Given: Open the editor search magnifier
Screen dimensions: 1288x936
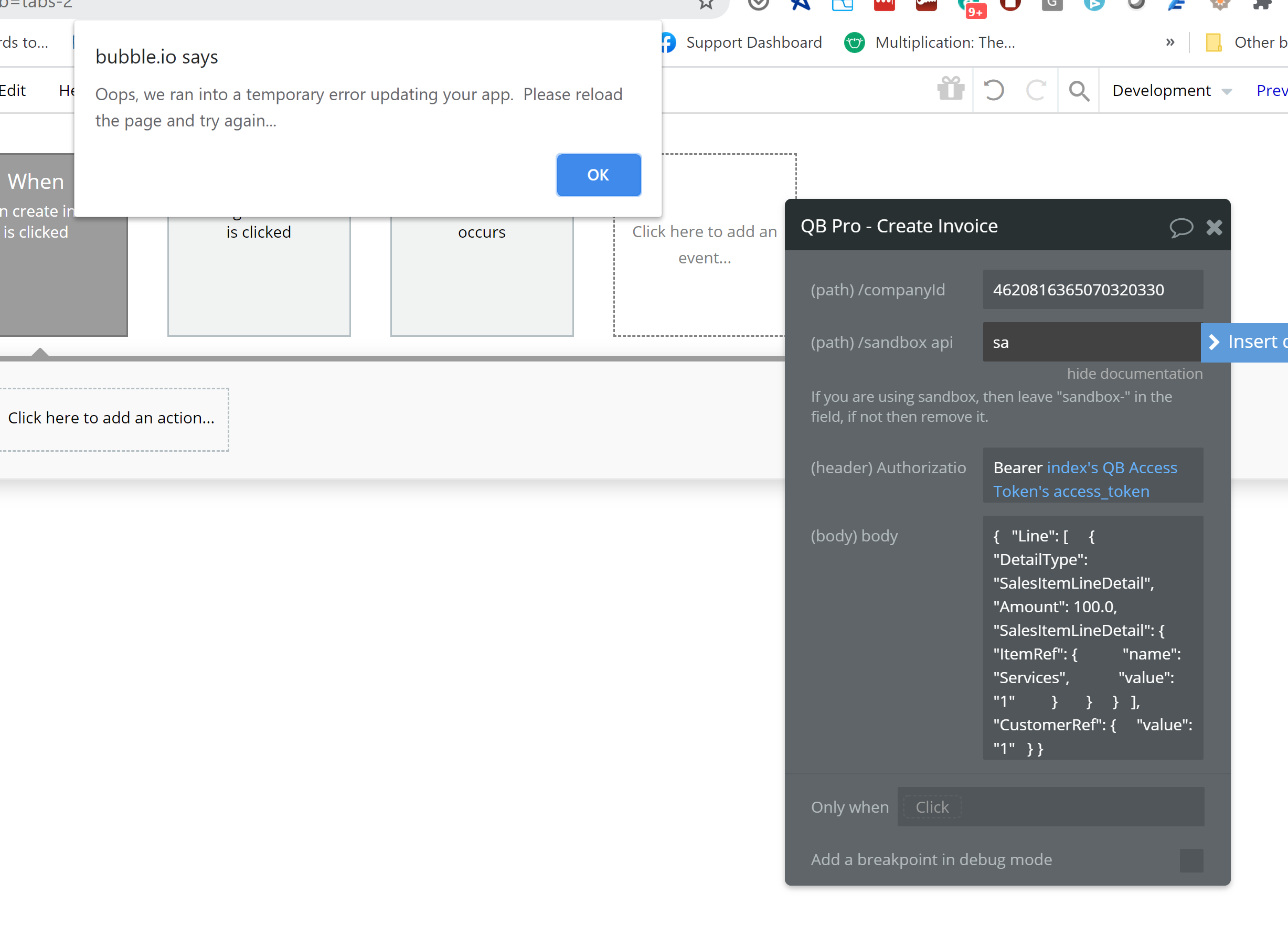Looking at the screenshot, I should point(1079,90).
